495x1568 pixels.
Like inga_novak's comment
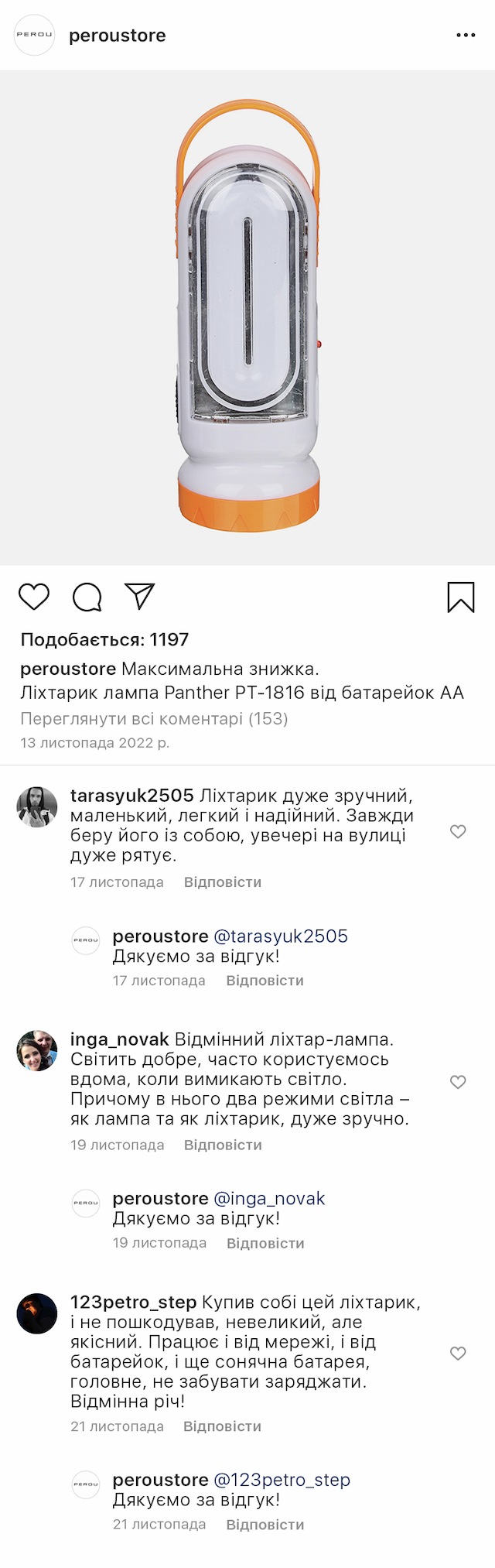point(458,1082)
